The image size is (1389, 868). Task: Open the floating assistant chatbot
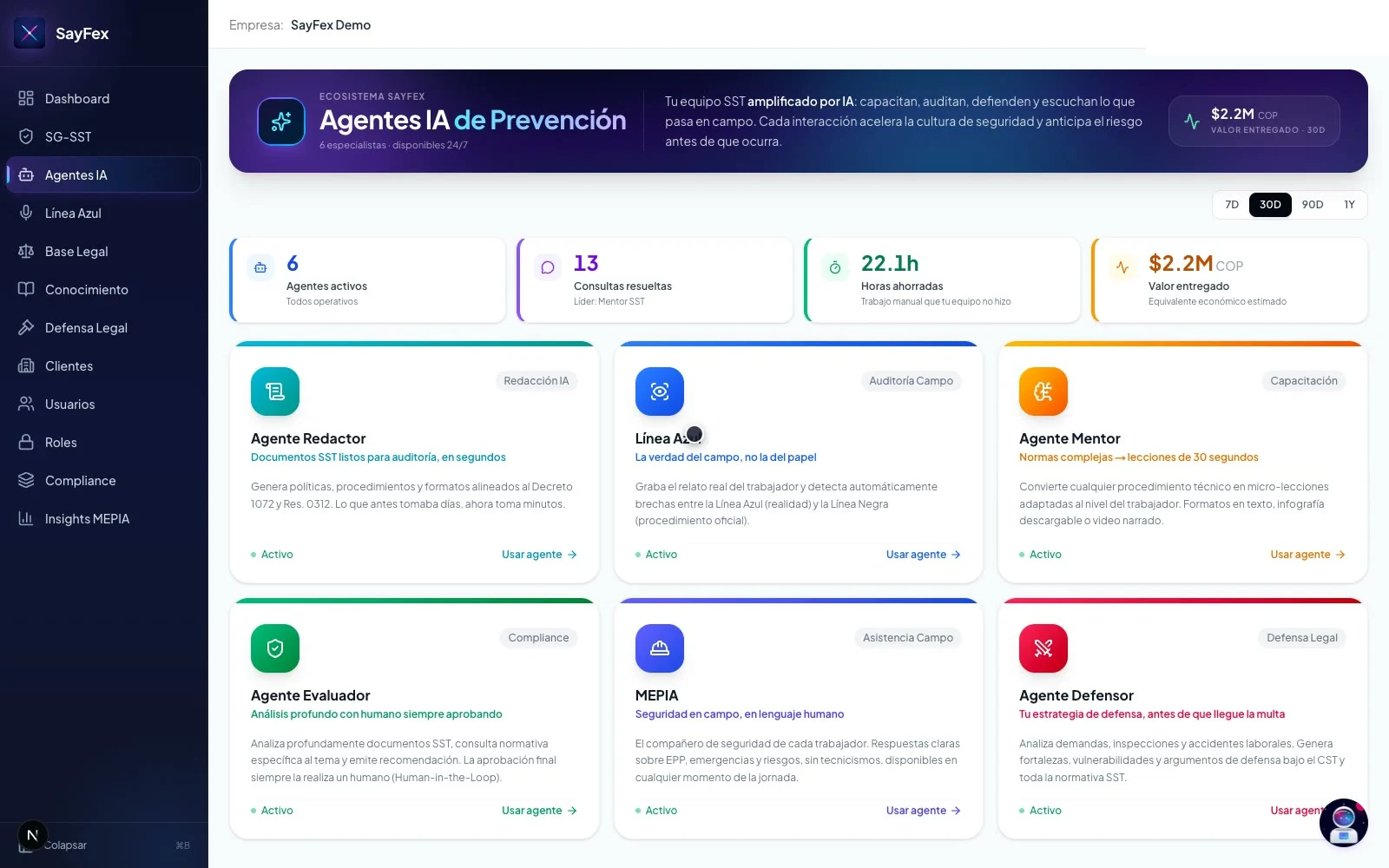(x=1344, y=823)
